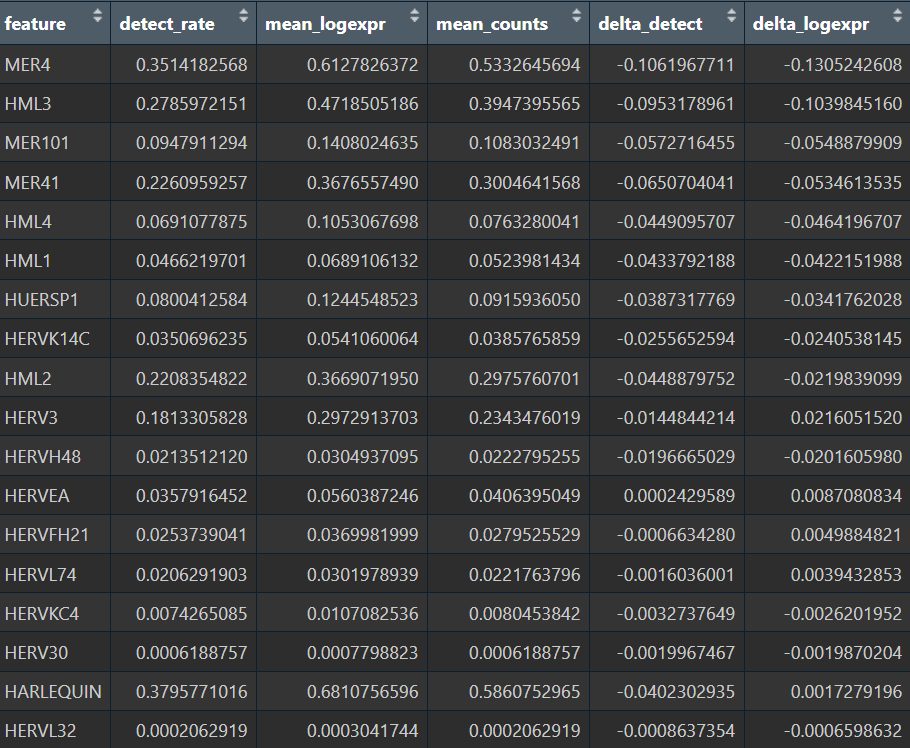Toggle sort arrows on mean_logexpr column
The height and width of the screenshot is (748, 910).
point(415,15)
